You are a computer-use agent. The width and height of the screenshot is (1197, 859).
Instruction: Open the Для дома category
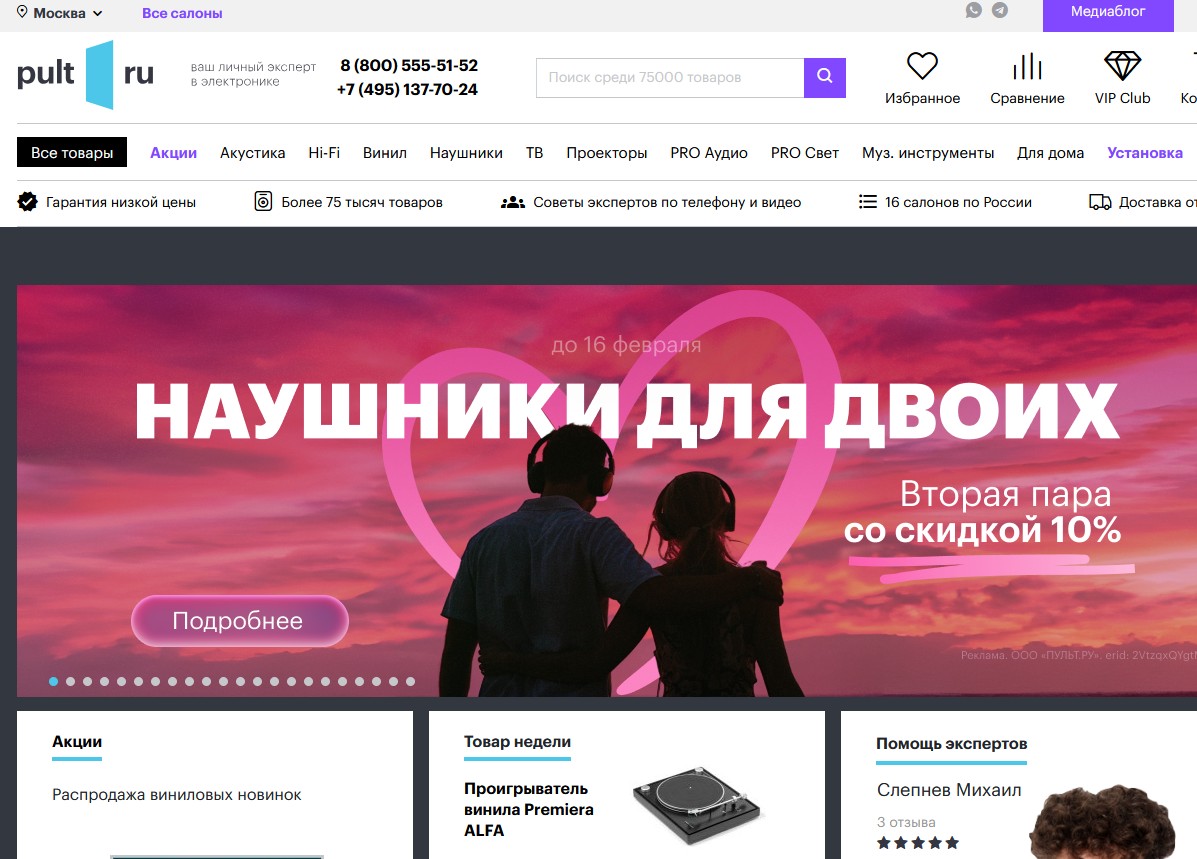tap(1050, 153)
